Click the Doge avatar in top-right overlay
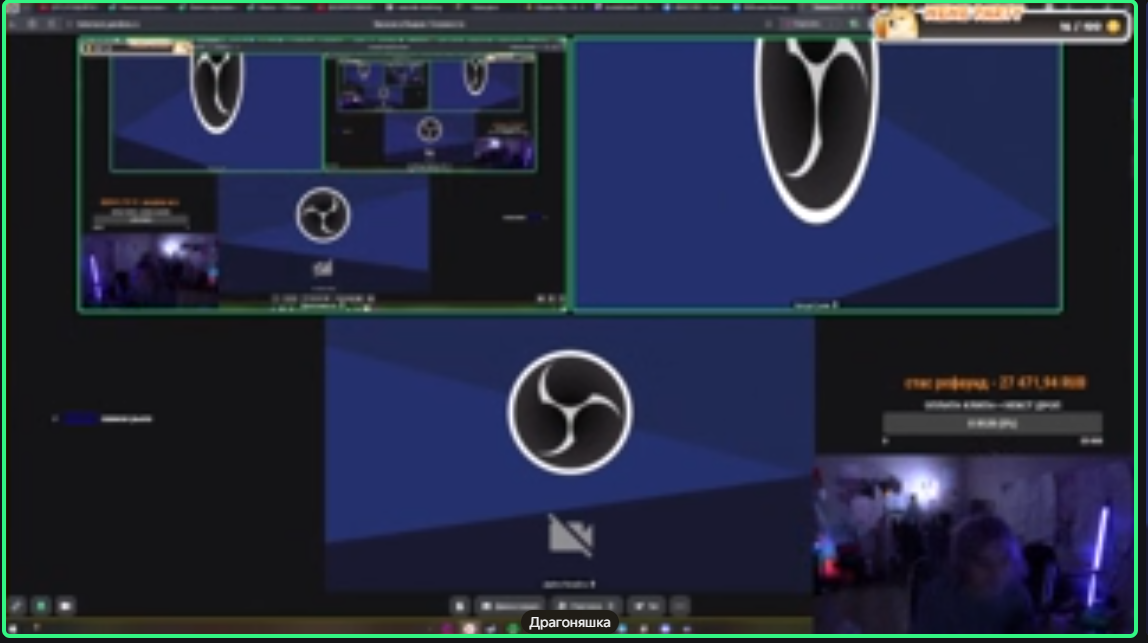Viewport: 1148px width, 643px height. (896, 24)
